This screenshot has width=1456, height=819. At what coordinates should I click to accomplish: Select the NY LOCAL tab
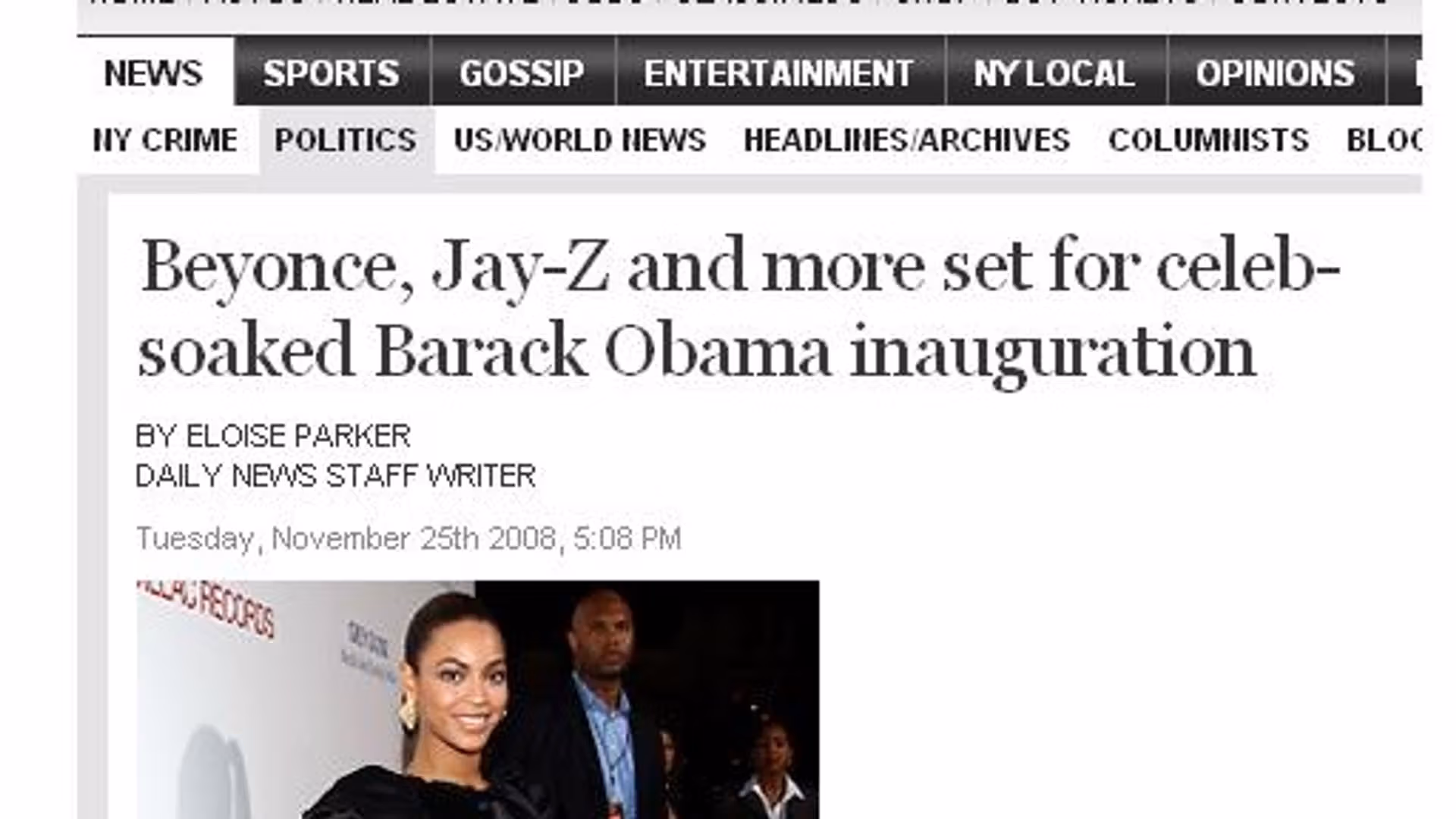pos(1056,73)
